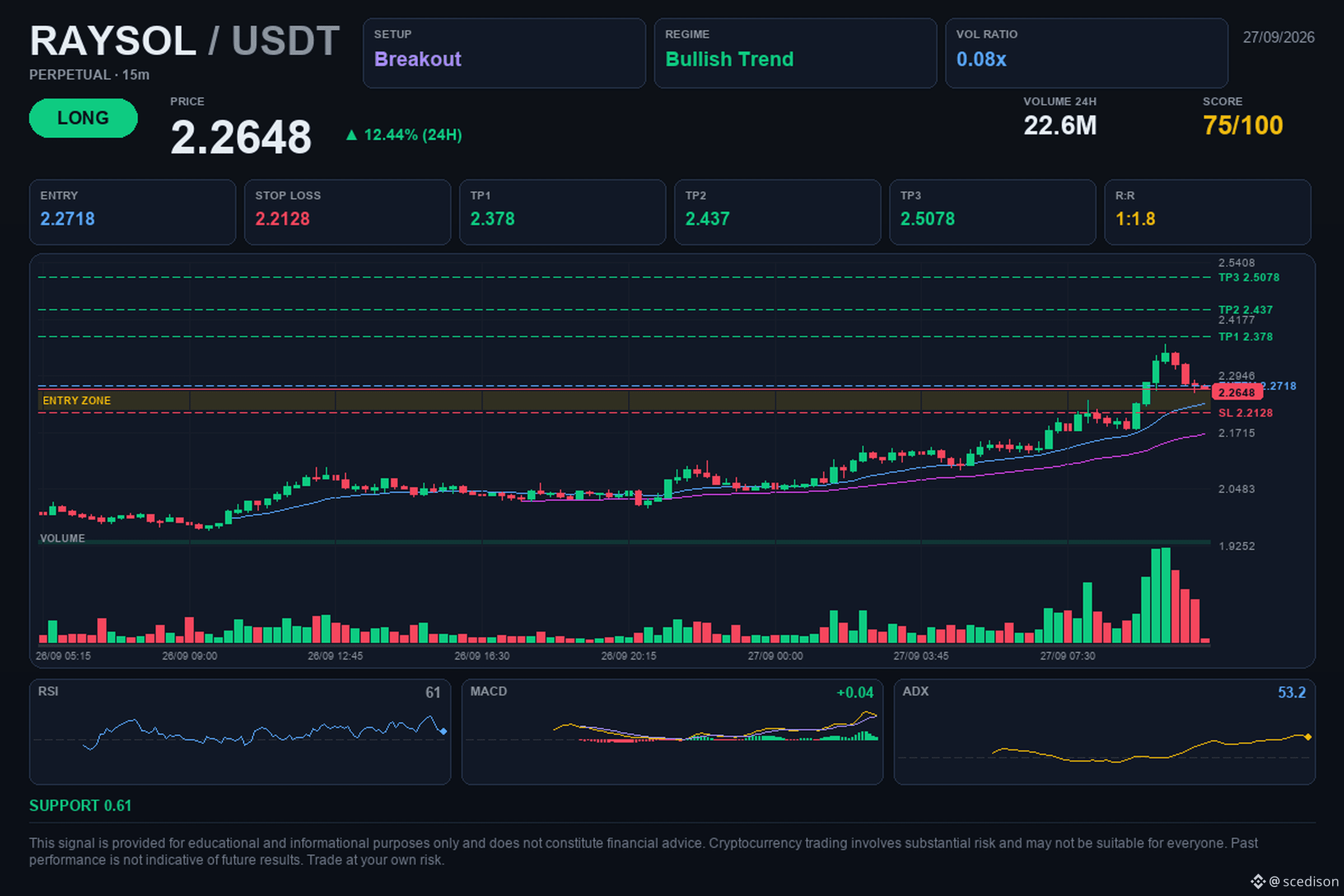Click the ENTRY 2.2718 box
Image resolution: width=1344 pixels, height=896 pixels.
133,212
